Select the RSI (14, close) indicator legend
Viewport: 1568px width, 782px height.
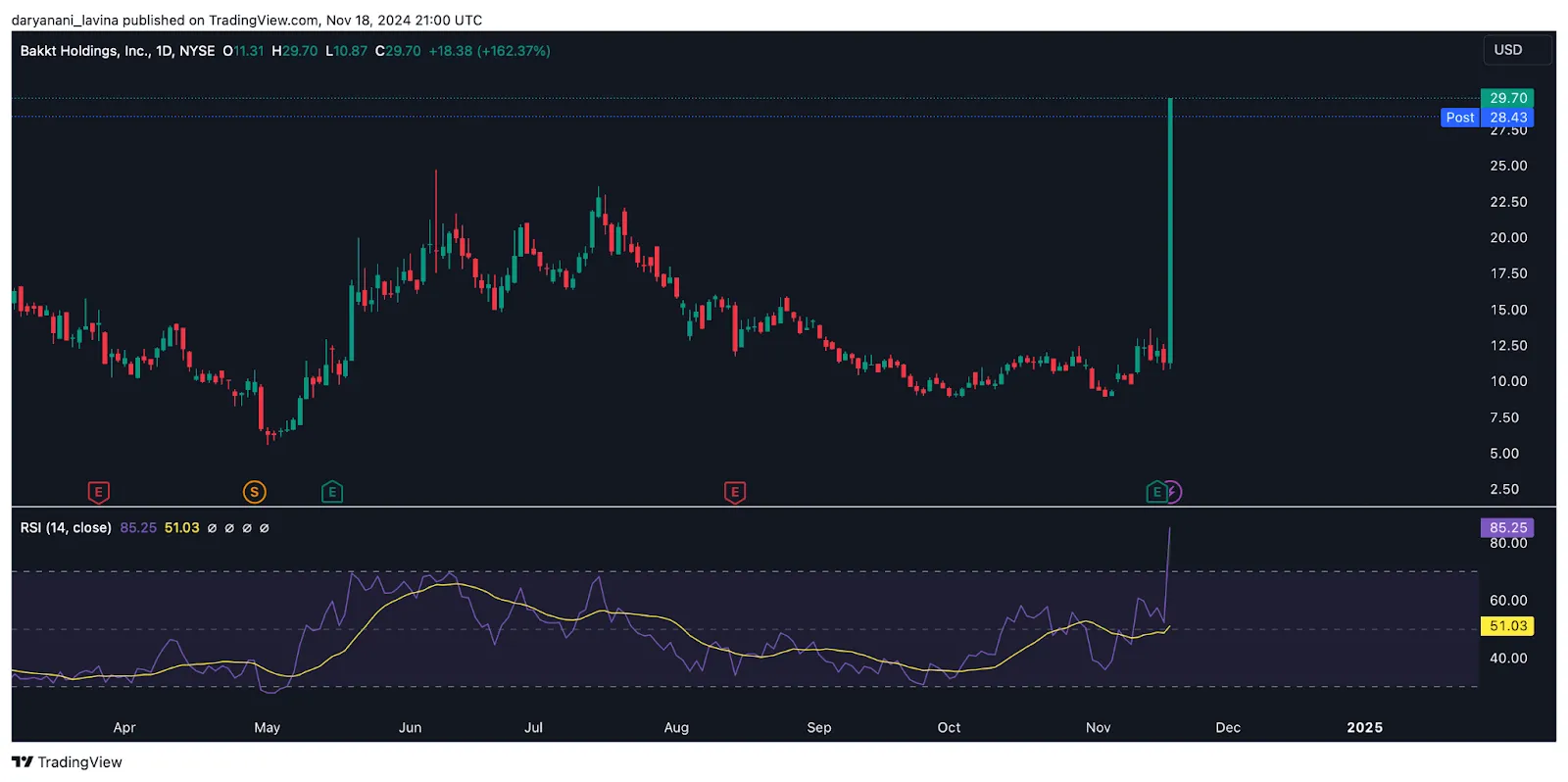click(66, 528)
